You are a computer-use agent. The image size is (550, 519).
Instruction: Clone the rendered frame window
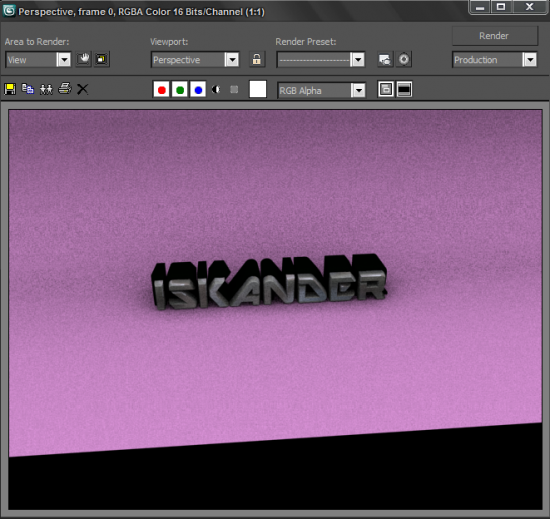[x=46, y=89]
